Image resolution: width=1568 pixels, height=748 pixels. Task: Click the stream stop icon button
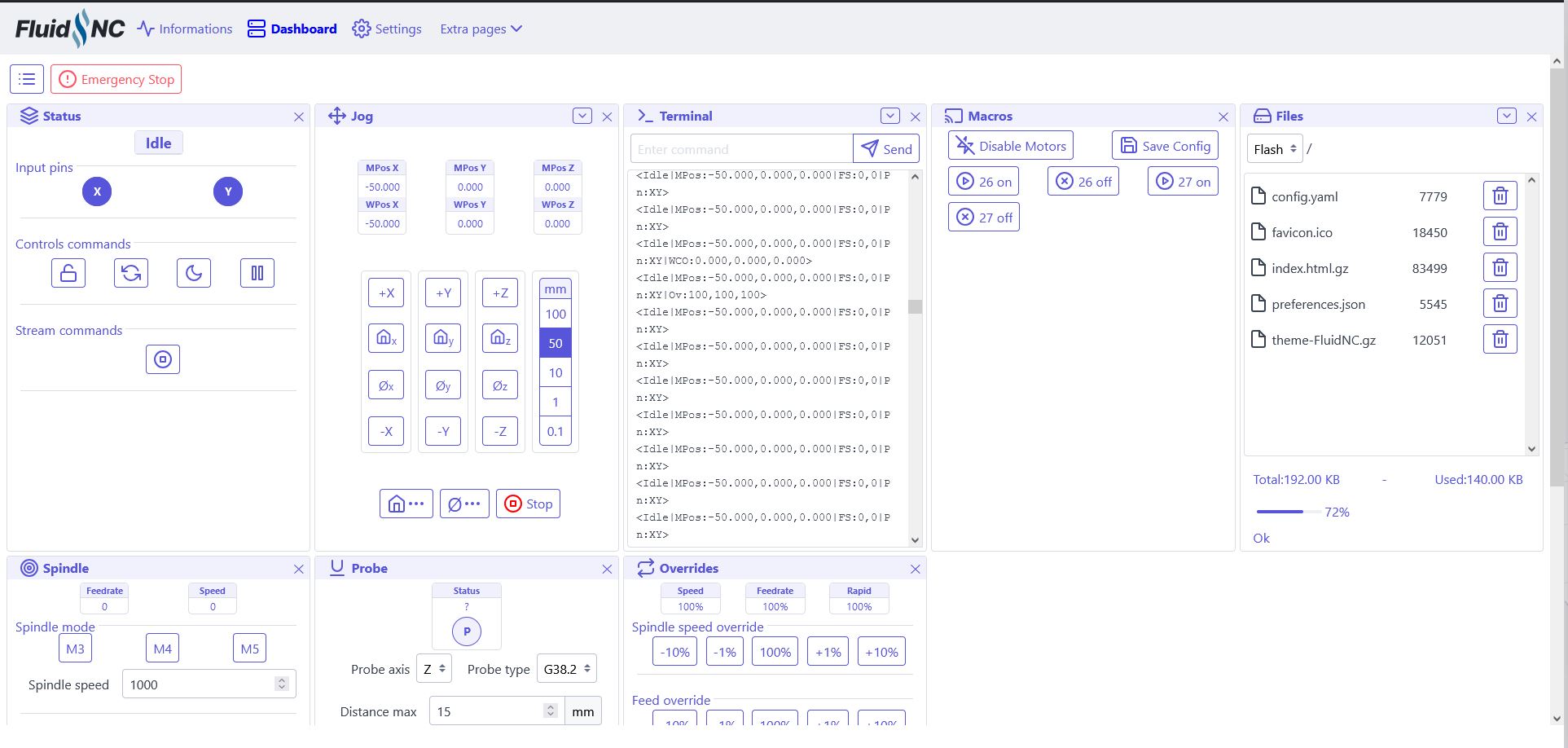pyautogui.click(x=163, y=359)
